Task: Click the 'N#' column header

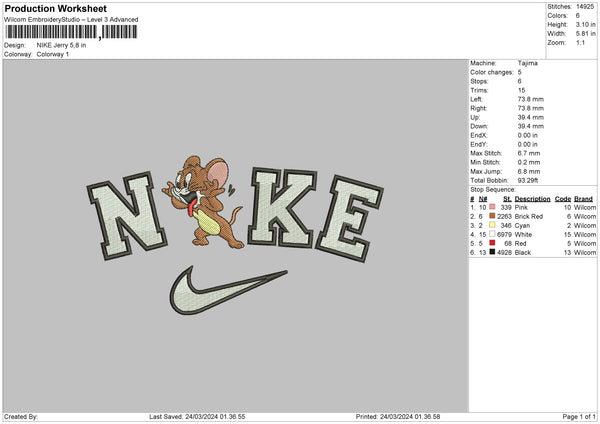Action: click(x=483, y=199)
